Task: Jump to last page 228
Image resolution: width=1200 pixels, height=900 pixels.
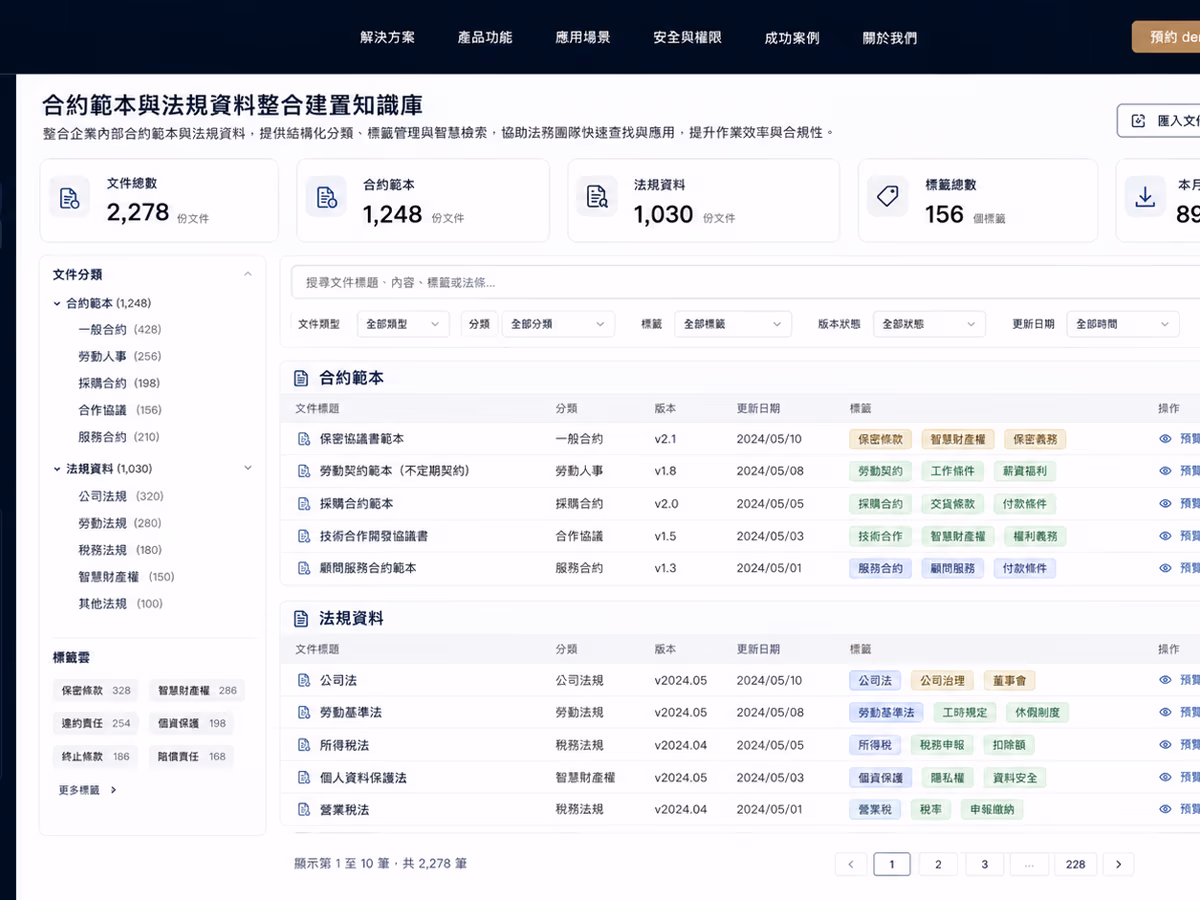Action: tap(1076, 864)
